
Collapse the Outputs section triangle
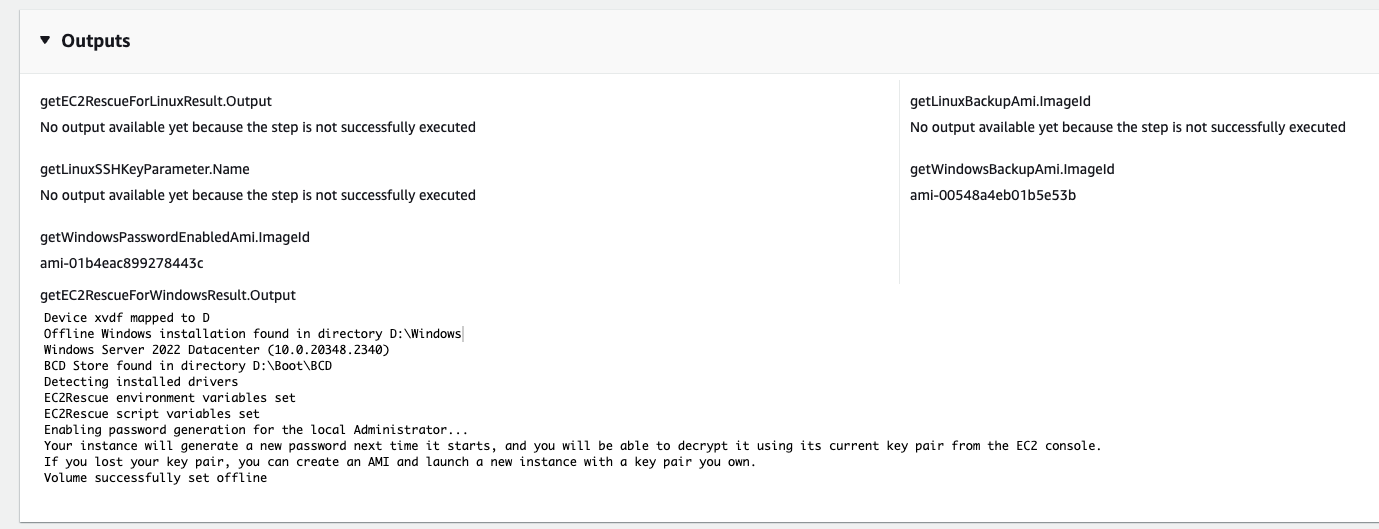click(45, 41)
